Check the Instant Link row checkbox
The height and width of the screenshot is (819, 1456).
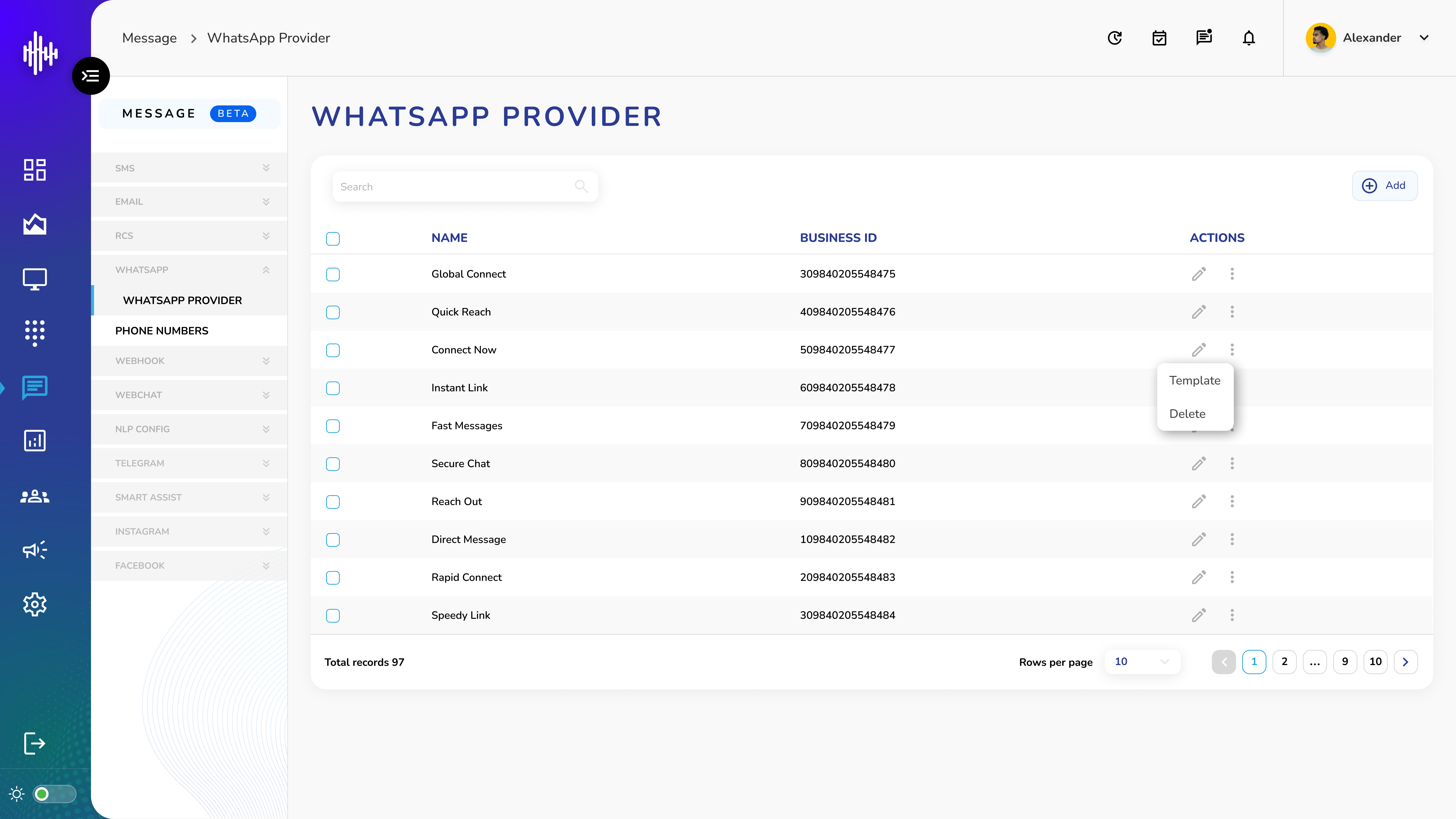coord(333,388)
